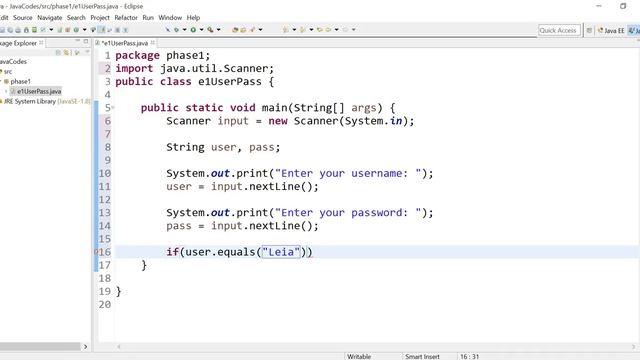Open the Refactor menu
640x360 pixels.
click(126, 18)
